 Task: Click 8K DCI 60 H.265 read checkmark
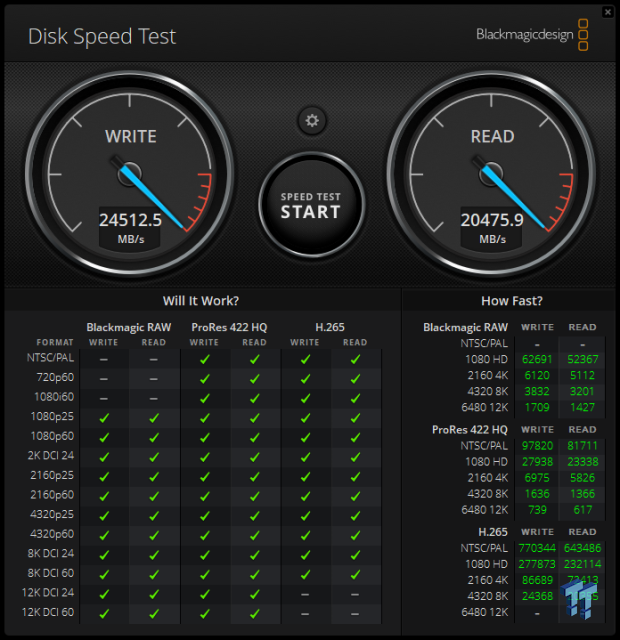click(x=355, y=574)
